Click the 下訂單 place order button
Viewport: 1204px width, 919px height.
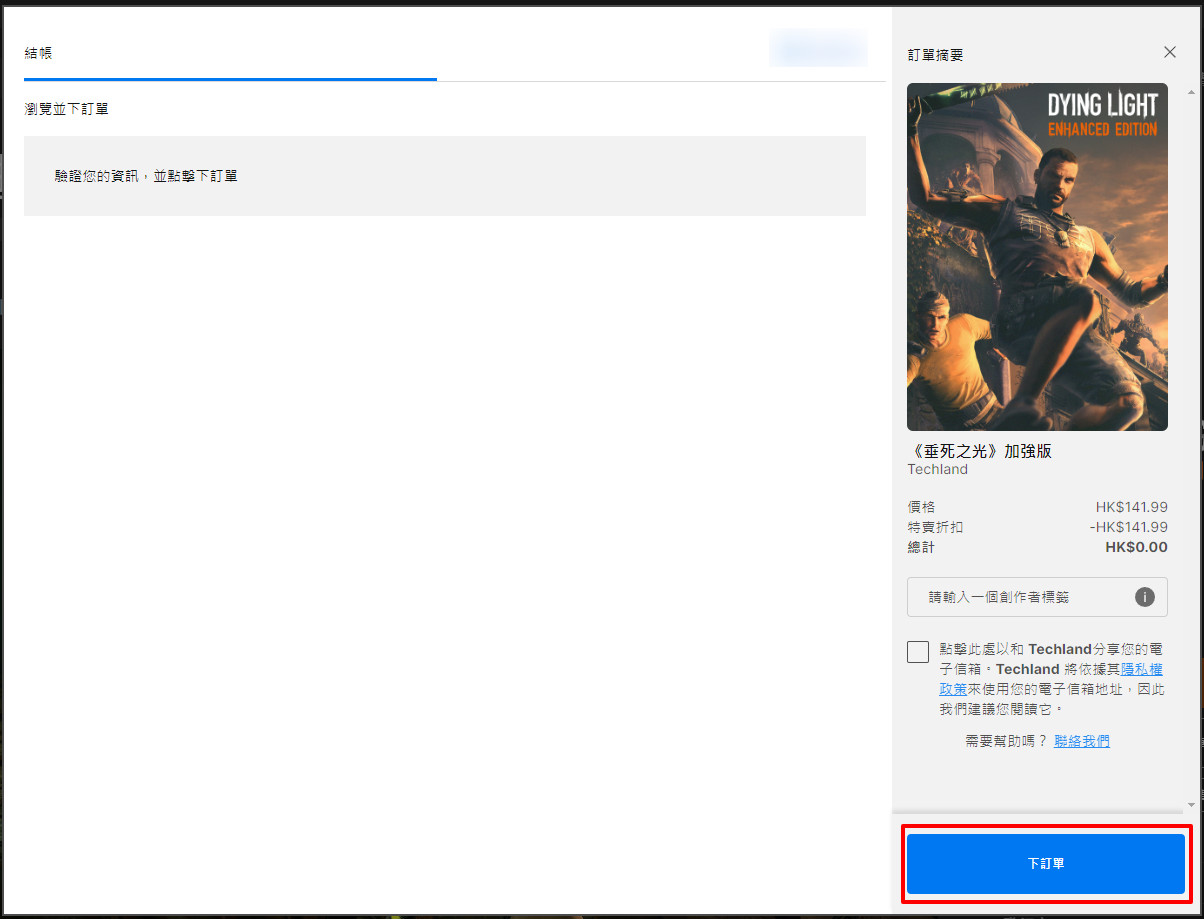coord(1046,864)
